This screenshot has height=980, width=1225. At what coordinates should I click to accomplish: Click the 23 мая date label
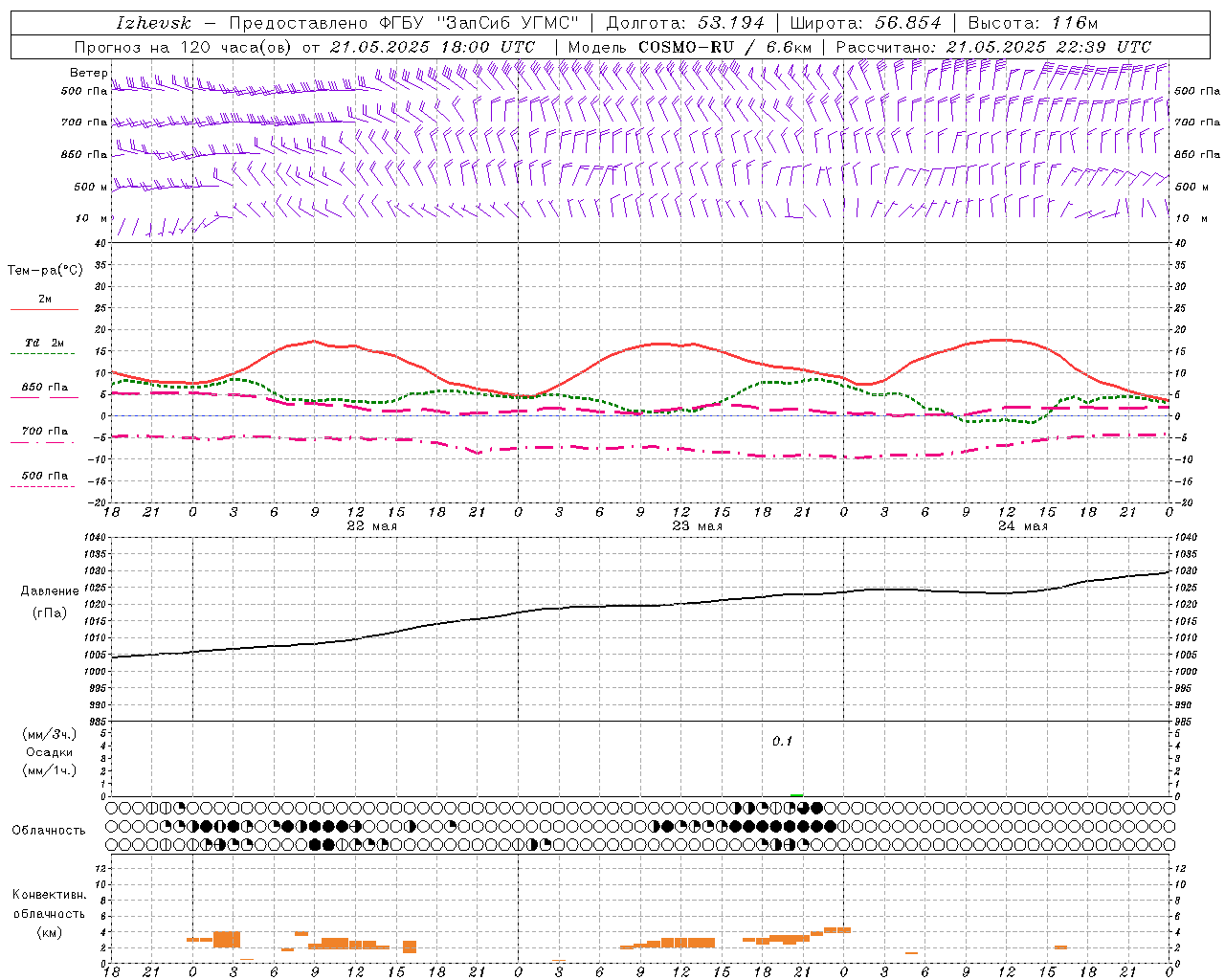click(x=697, y=526)
